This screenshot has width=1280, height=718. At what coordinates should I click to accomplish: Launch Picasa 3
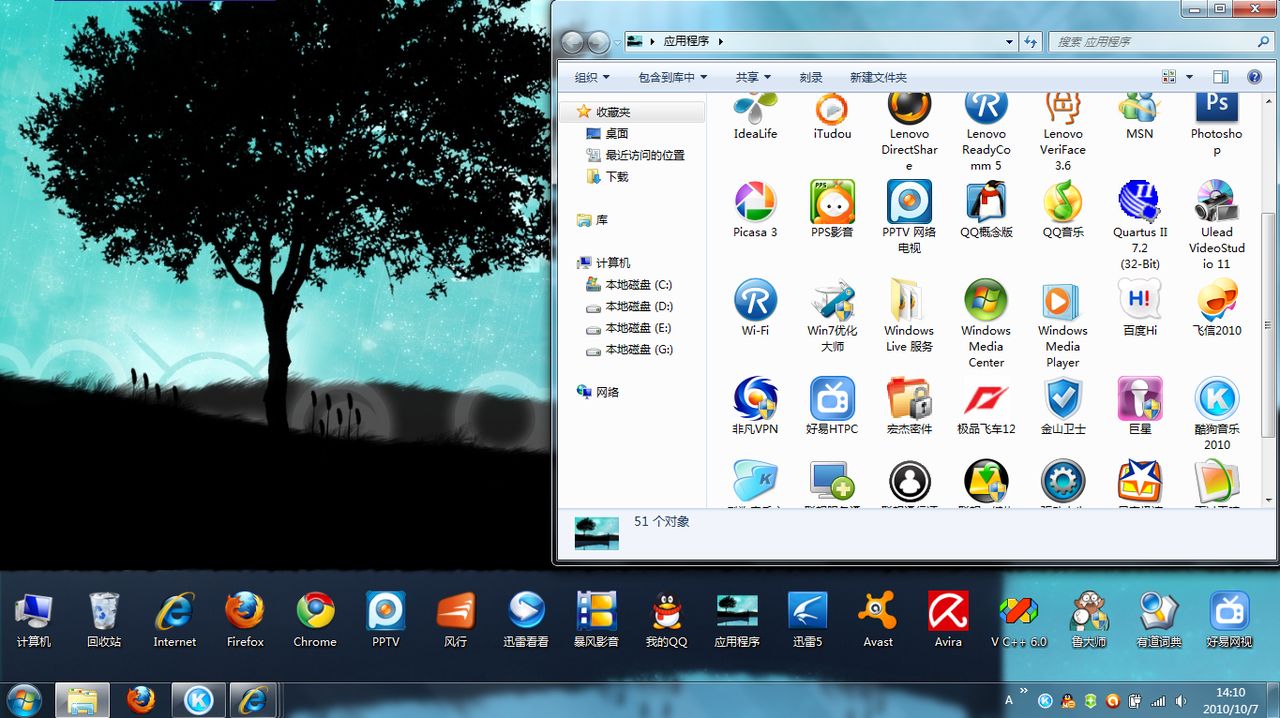click(755, 207)
